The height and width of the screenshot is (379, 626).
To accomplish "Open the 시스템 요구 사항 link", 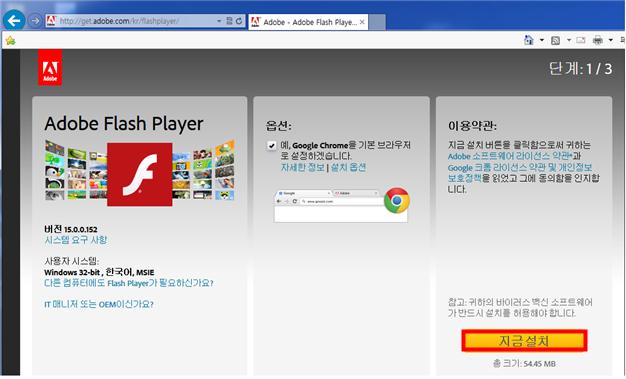I will click(x=76, y=240).
